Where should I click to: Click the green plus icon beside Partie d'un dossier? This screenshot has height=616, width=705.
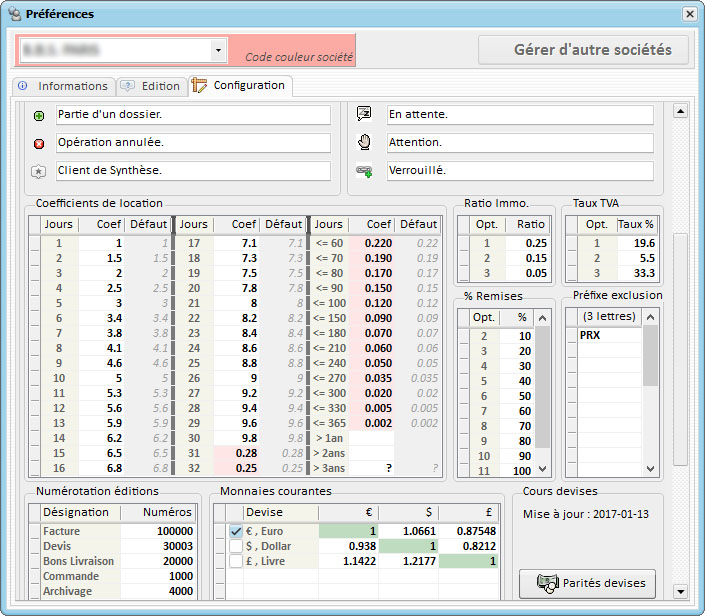[39, 116]
